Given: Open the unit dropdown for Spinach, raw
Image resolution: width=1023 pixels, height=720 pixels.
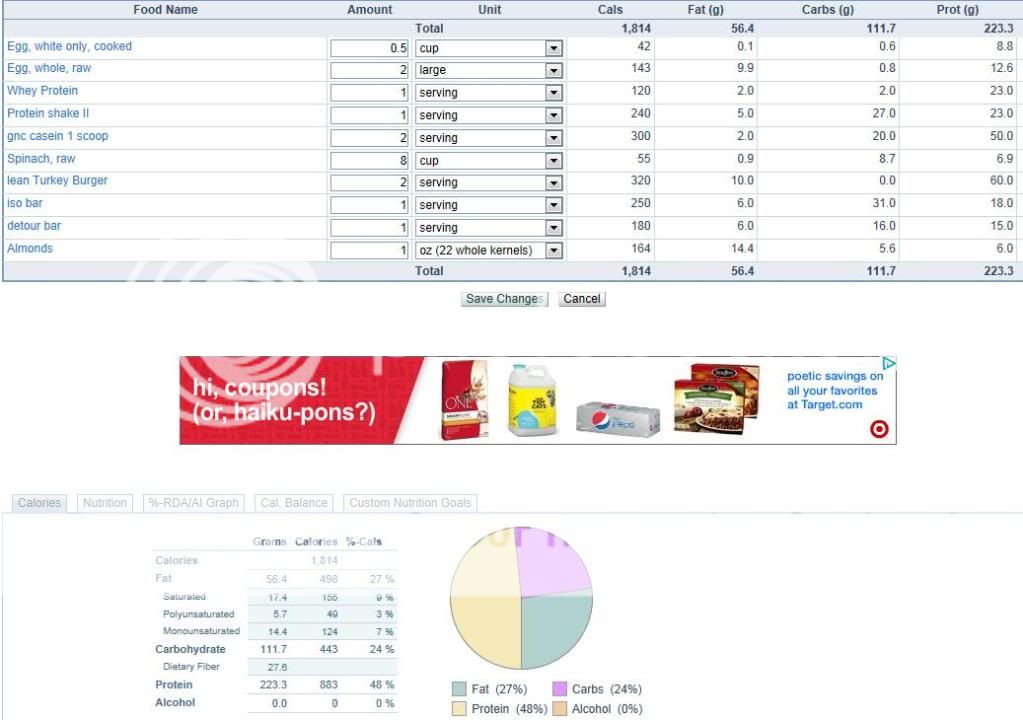Looking at the screenshot, I should (x=553, y=161).
